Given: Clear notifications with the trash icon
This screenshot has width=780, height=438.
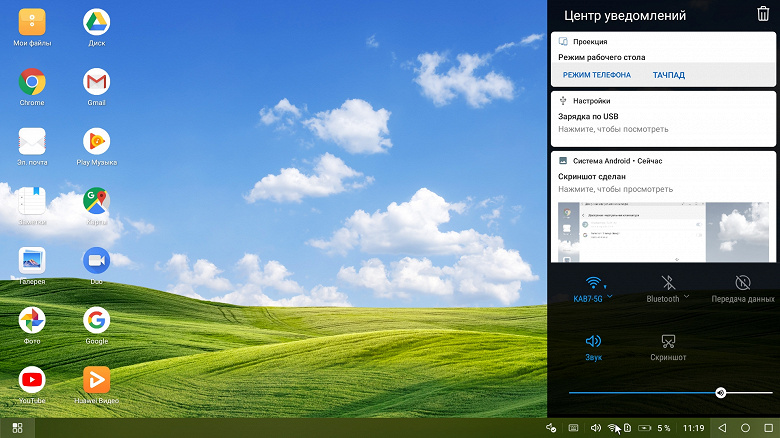Looking at the screenshot, I should click(x=763, y=14).
